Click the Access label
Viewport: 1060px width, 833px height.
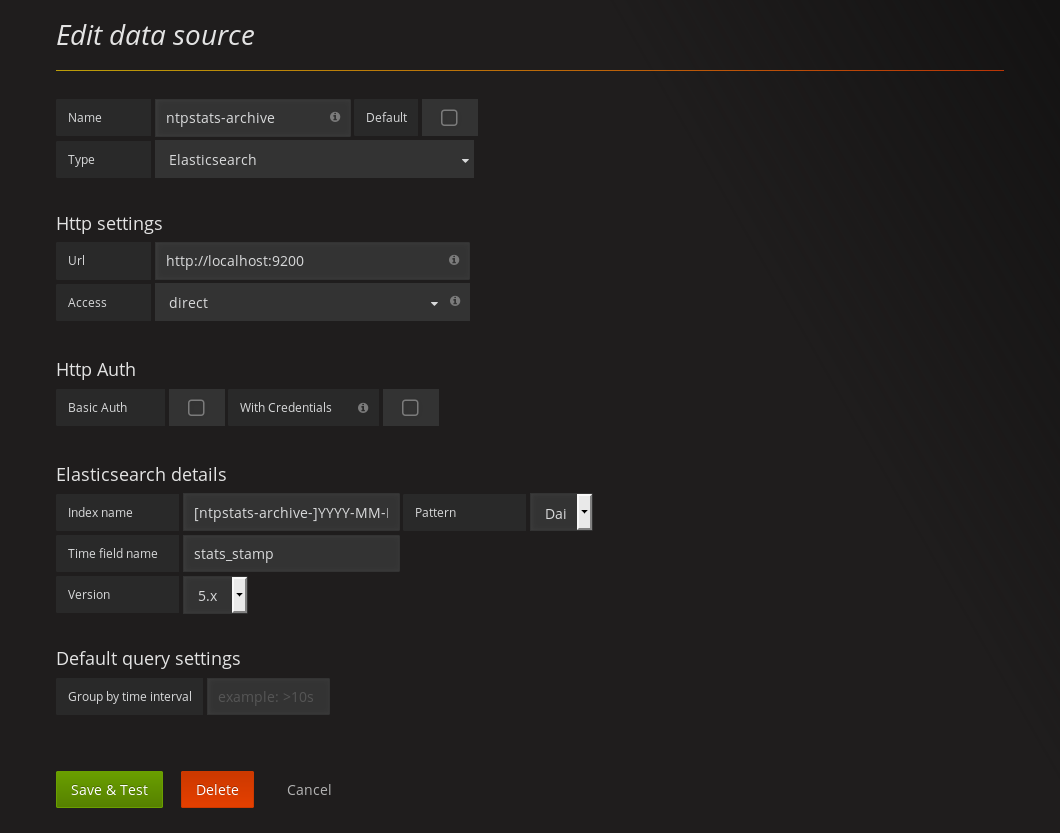[x=87, y=302]
